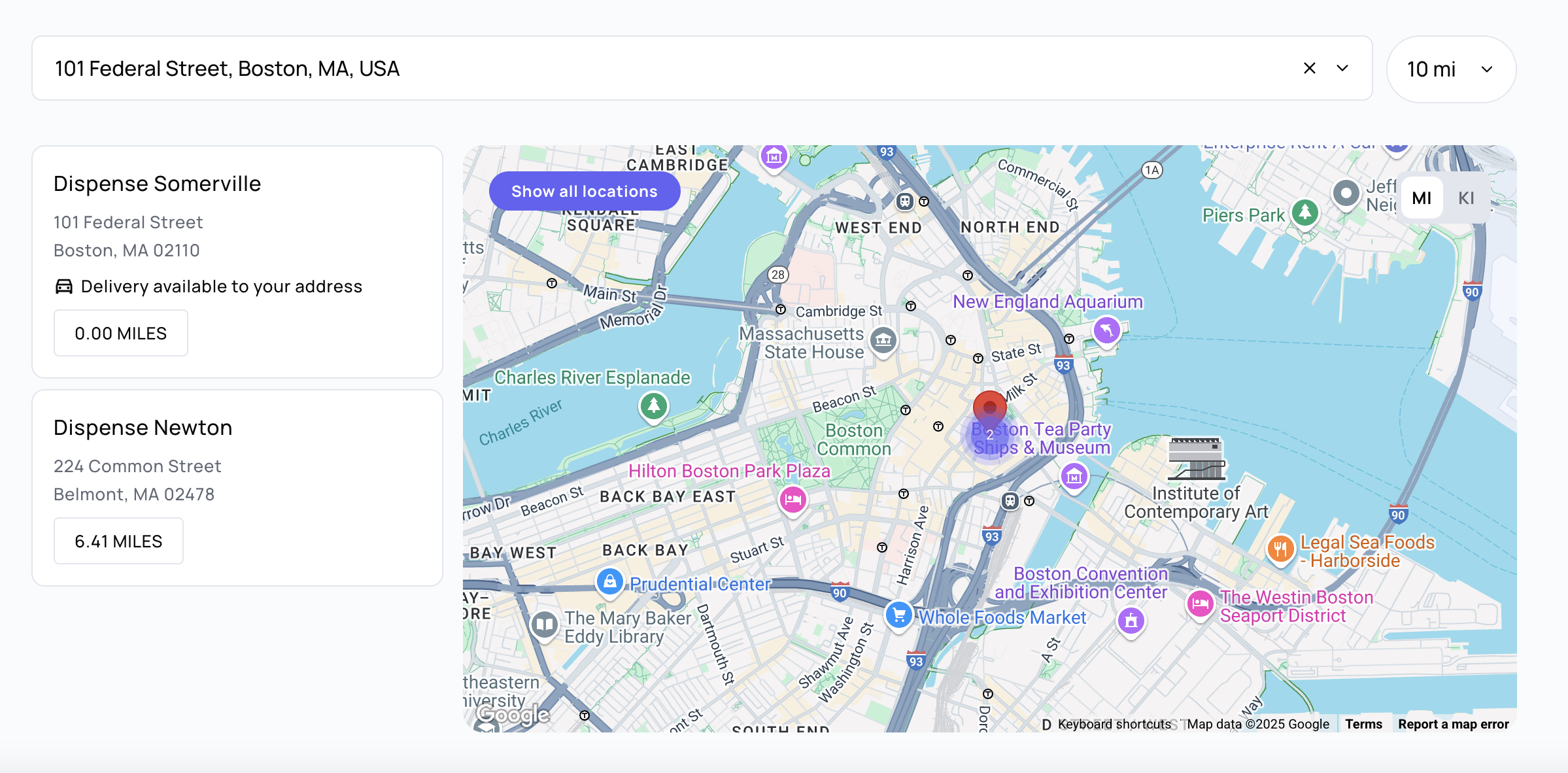Click the delivery car icon in Somerville card
The height and width of the screenshot is (773, 1568).
pyautogui.click(x=64, y=286)
